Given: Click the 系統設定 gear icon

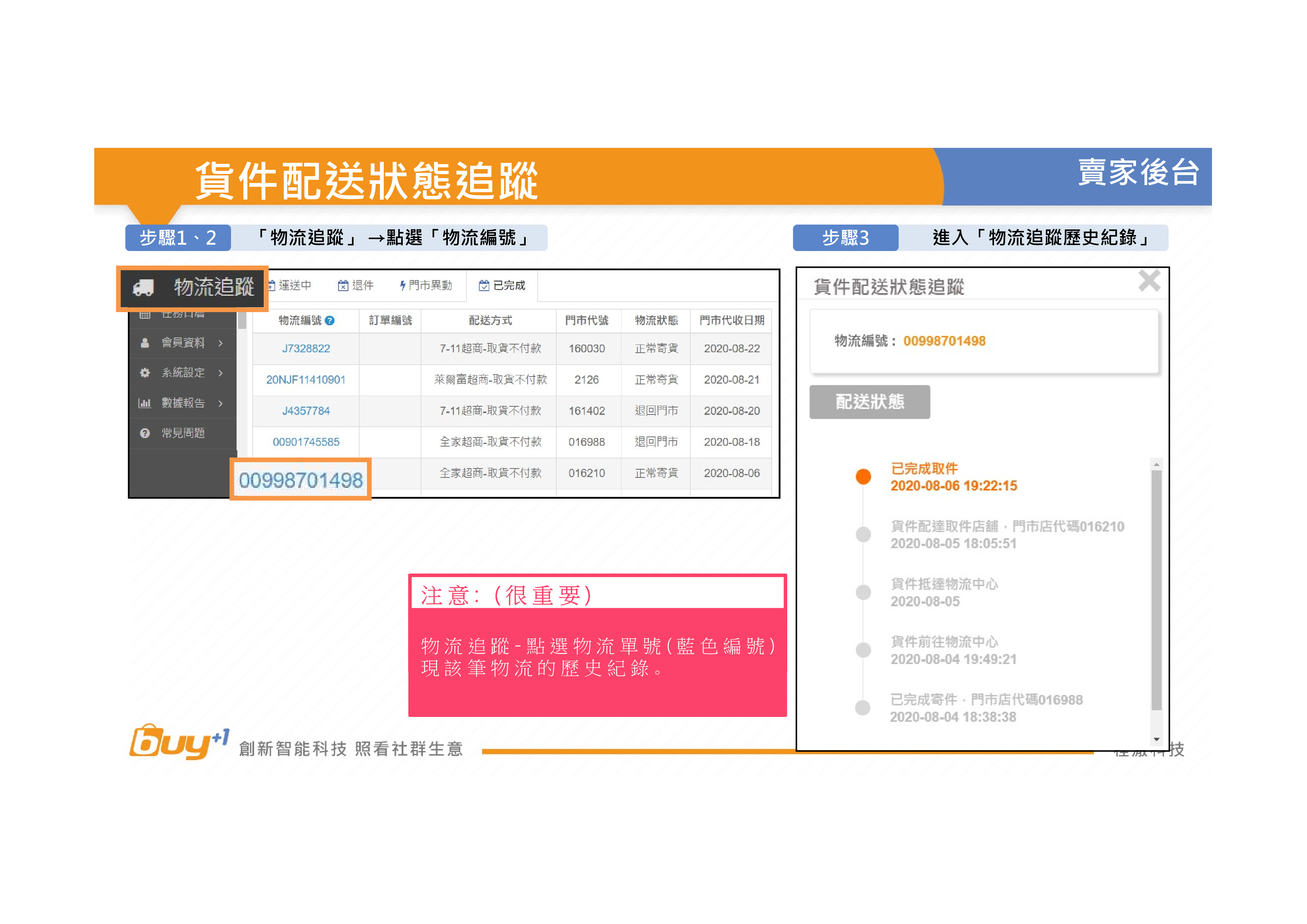Looking at the screenshot, I should [145, 373].
